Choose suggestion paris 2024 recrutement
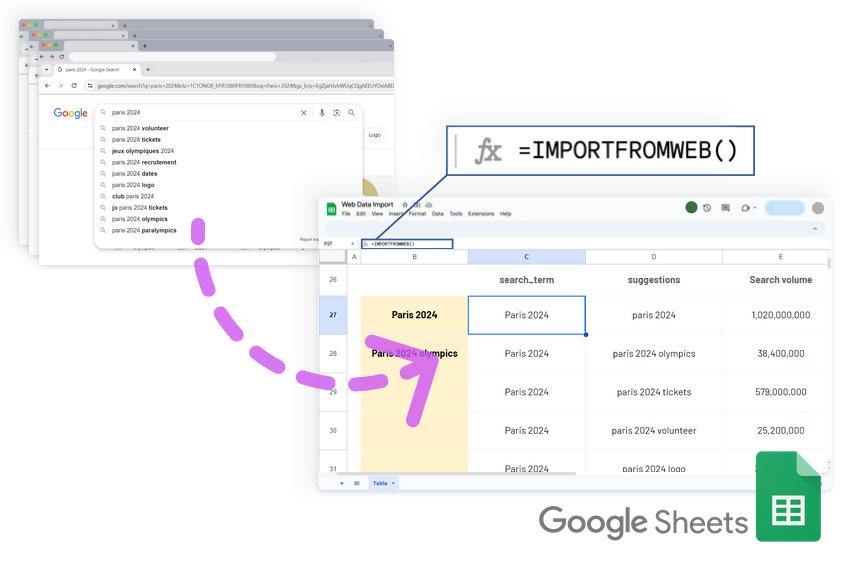Viewport: 857px width, 561px height. (x=144, y=162)
